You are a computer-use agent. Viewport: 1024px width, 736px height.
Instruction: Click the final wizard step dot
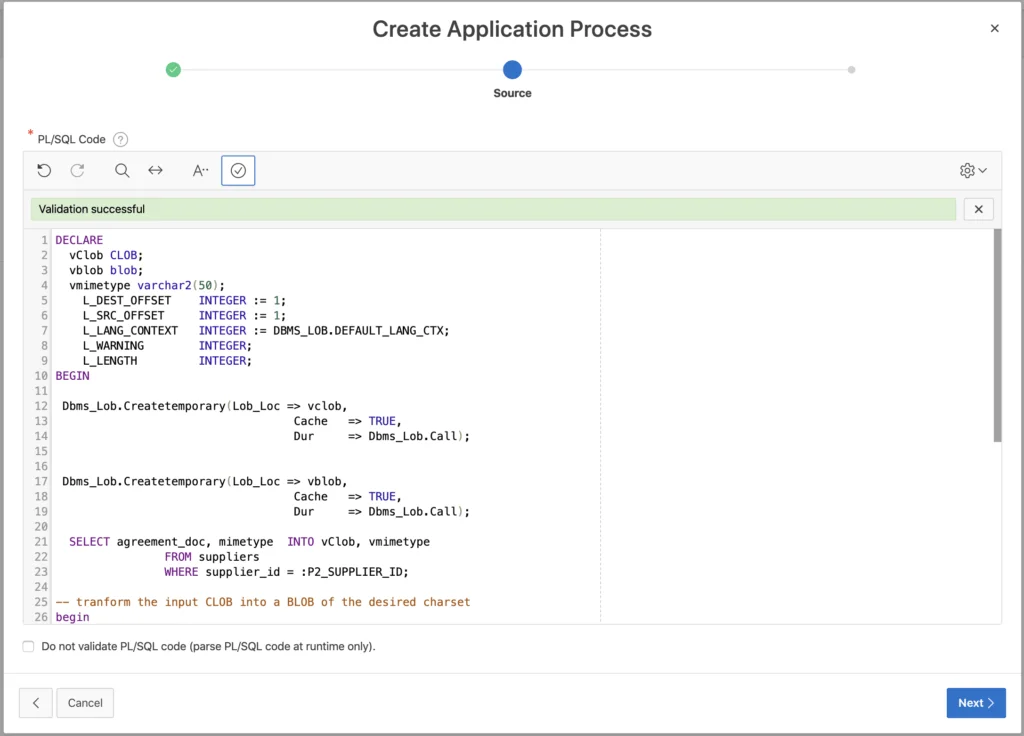point(851,69)
